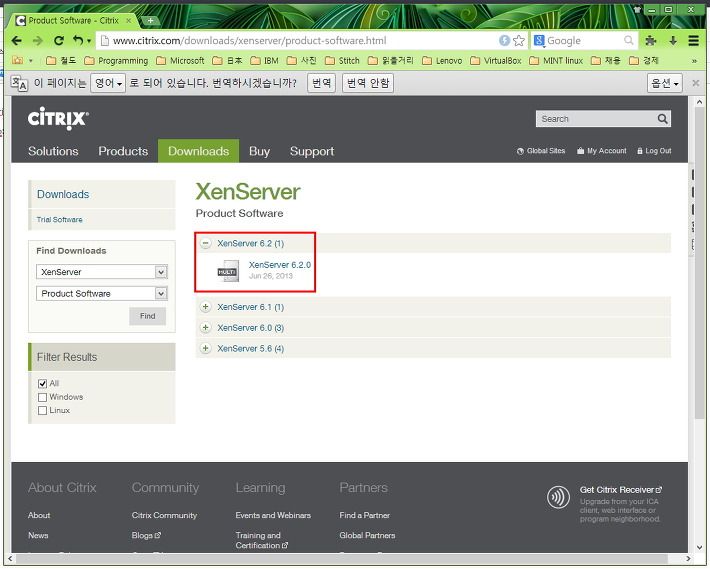Enable the Windows filter checkbox
This screenshot has width=710, height=569.
click(x=43, y=397)
